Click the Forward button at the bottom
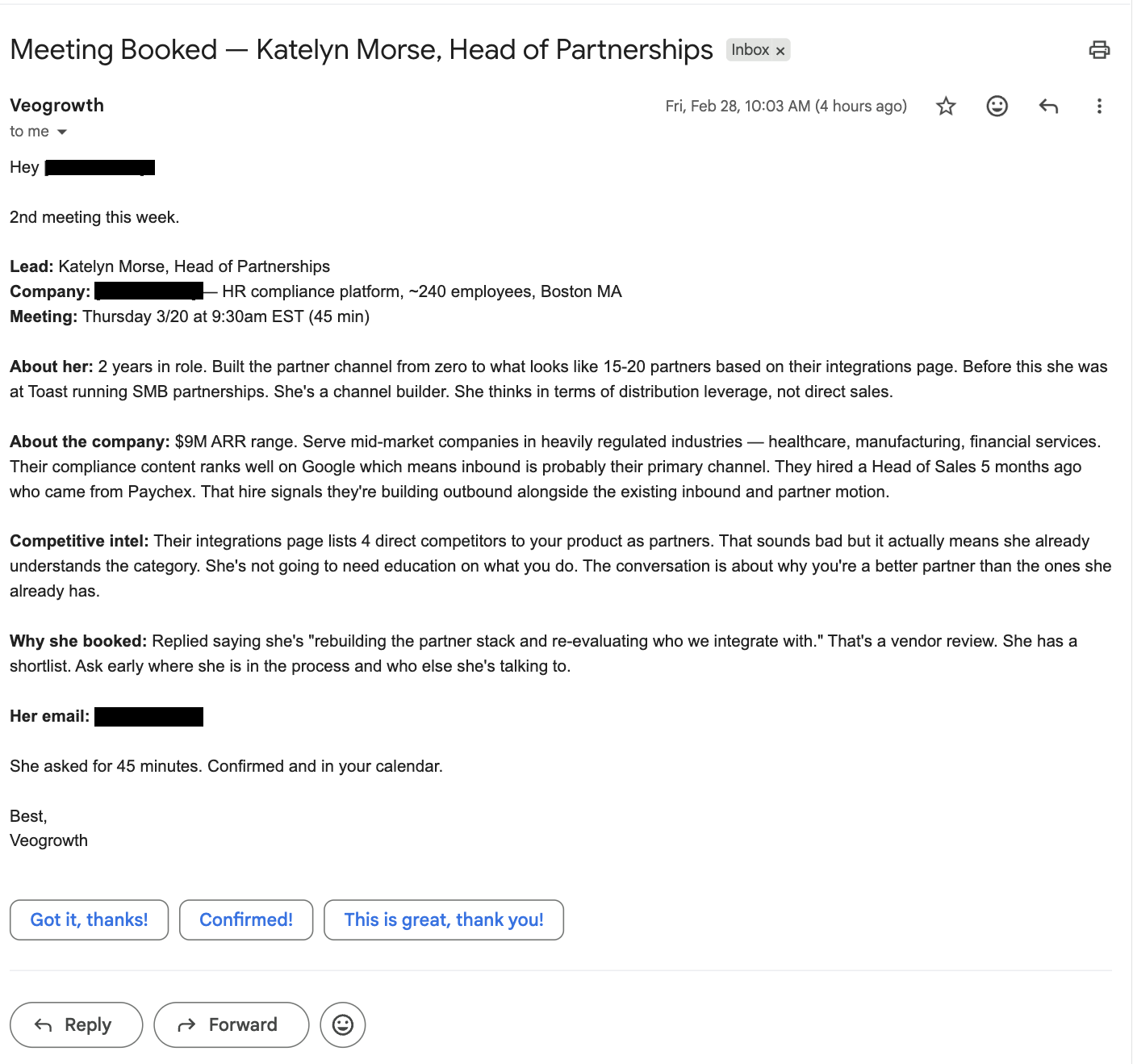The image size is (1133, 1064). [231, 1024]
